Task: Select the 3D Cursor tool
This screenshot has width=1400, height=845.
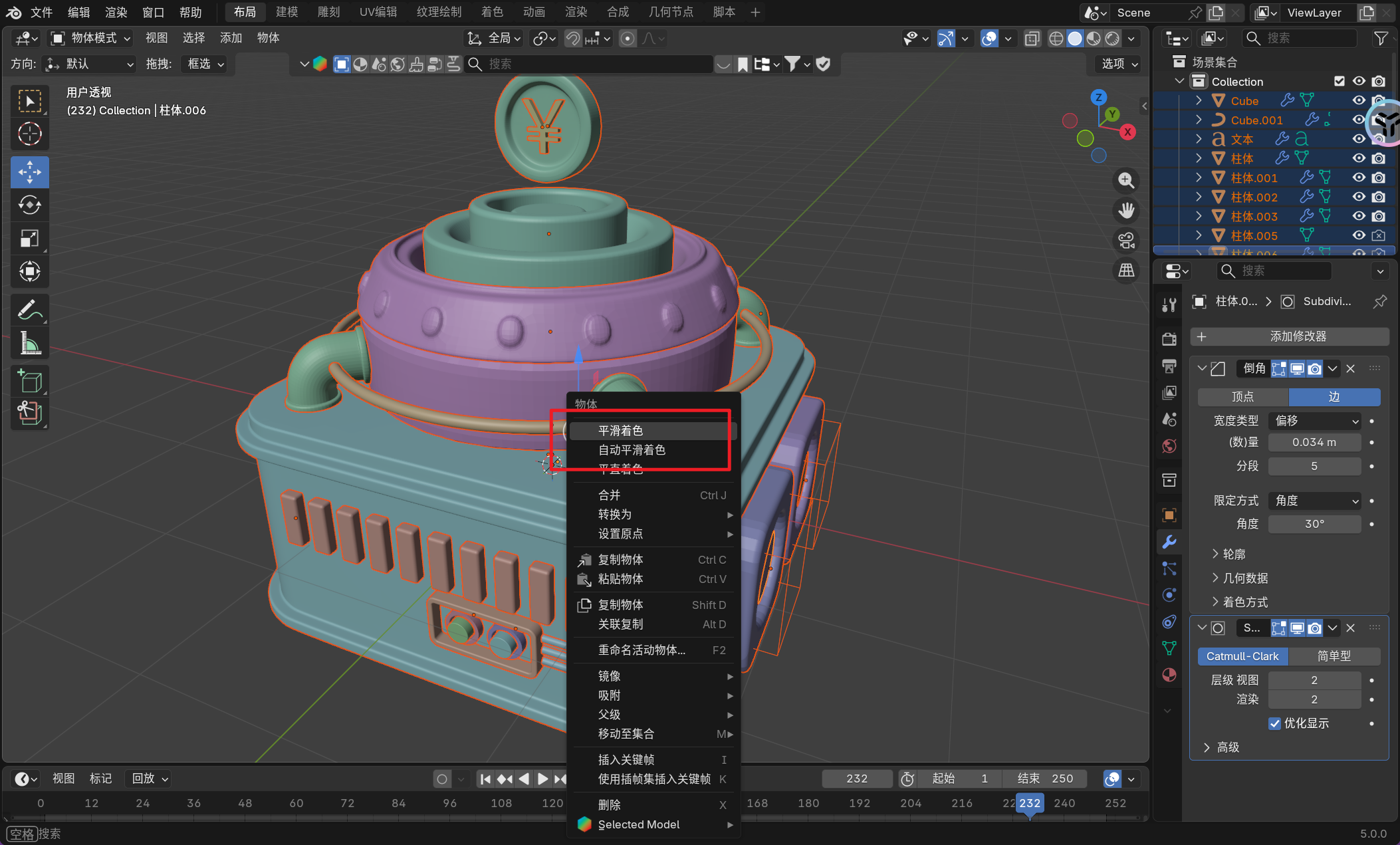Action: (29, 134)
